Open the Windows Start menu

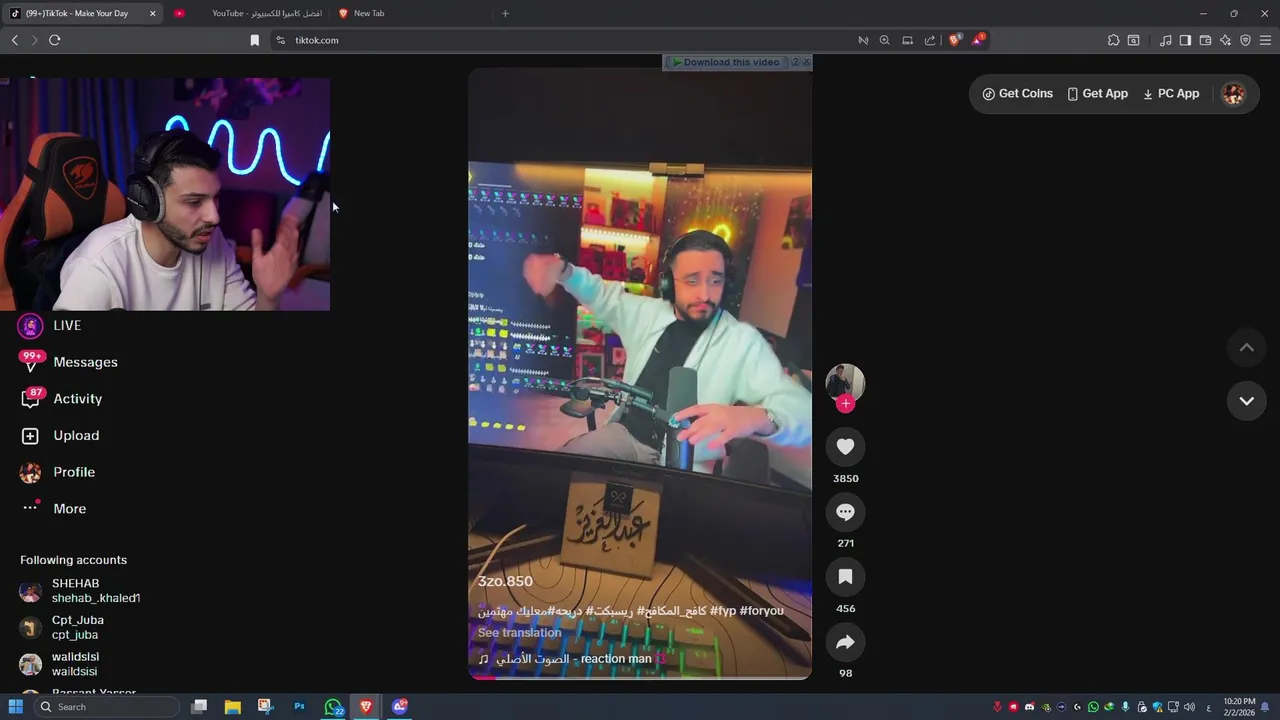click(x=15, y=707)
